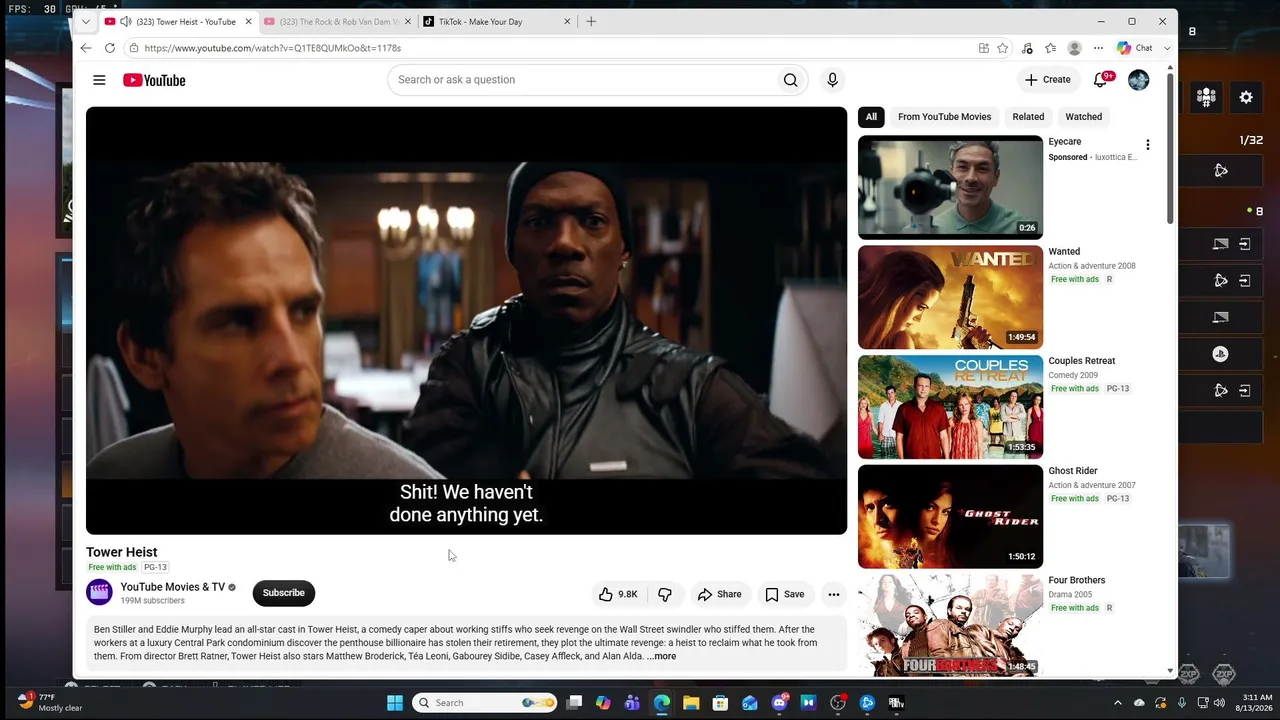This screenshot has width=1280, height=720.
Task: Open options for the Eyecare ad
Action: [1147, 145]
